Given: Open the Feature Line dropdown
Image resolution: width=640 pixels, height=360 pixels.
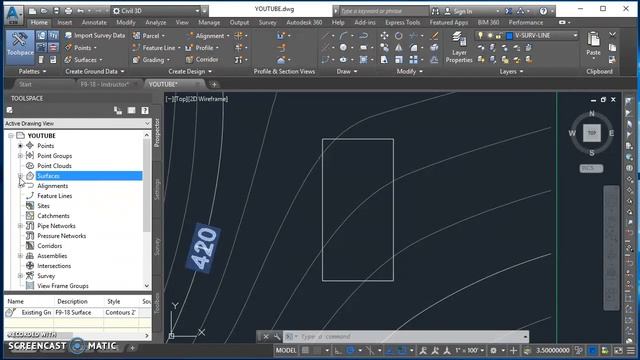Looking at the screenshot, I should pos(157,48).
